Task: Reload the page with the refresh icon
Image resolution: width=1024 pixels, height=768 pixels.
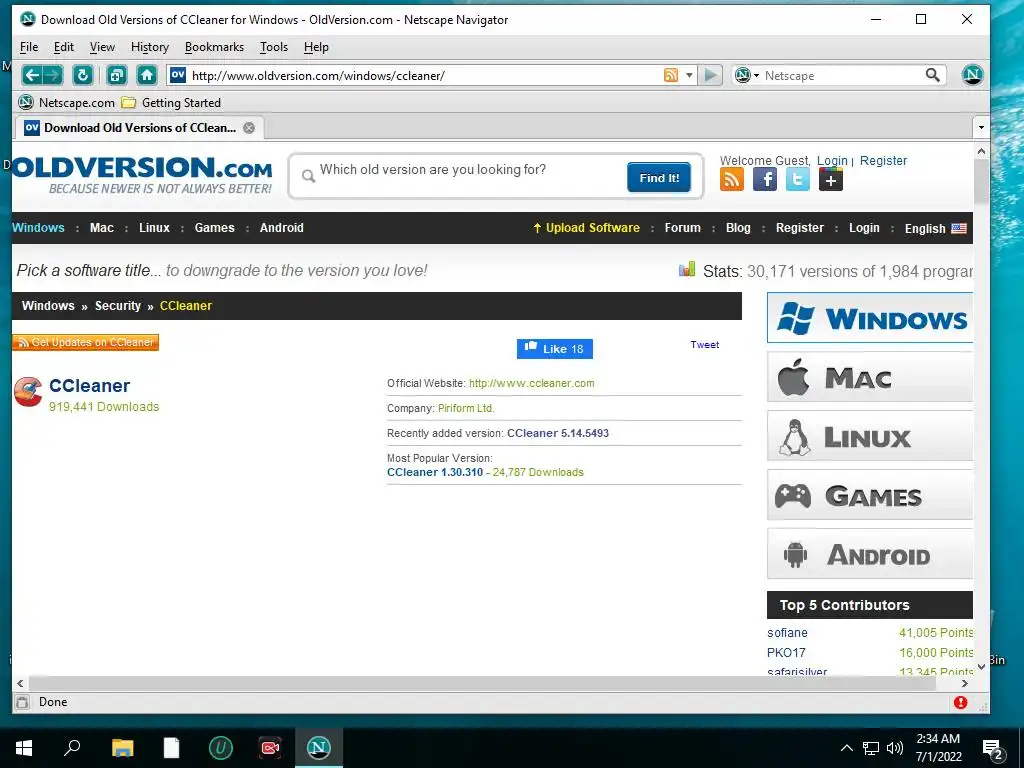Action: (83, 75)
